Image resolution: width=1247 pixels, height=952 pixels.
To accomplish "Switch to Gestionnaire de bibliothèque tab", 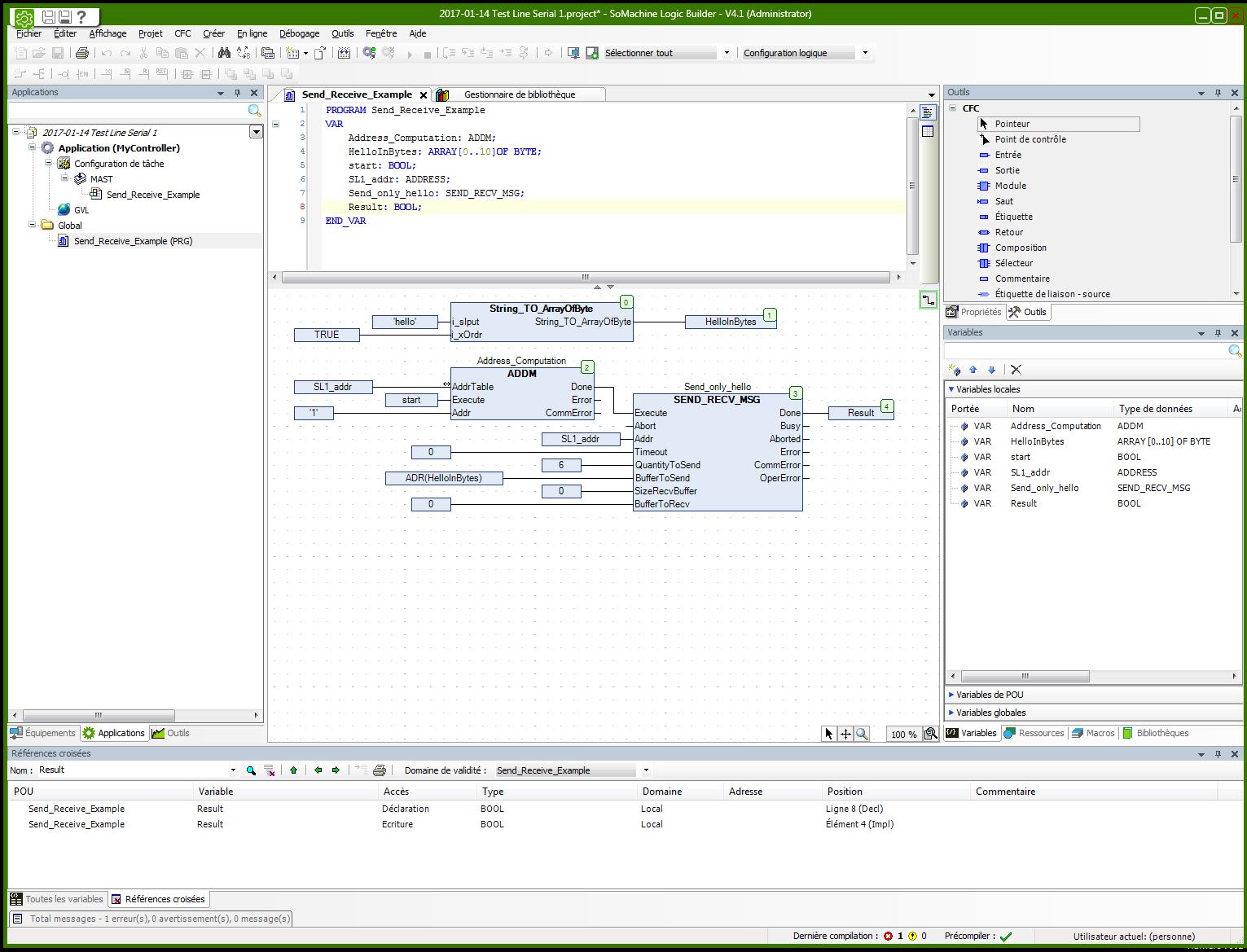I will 519,94.
